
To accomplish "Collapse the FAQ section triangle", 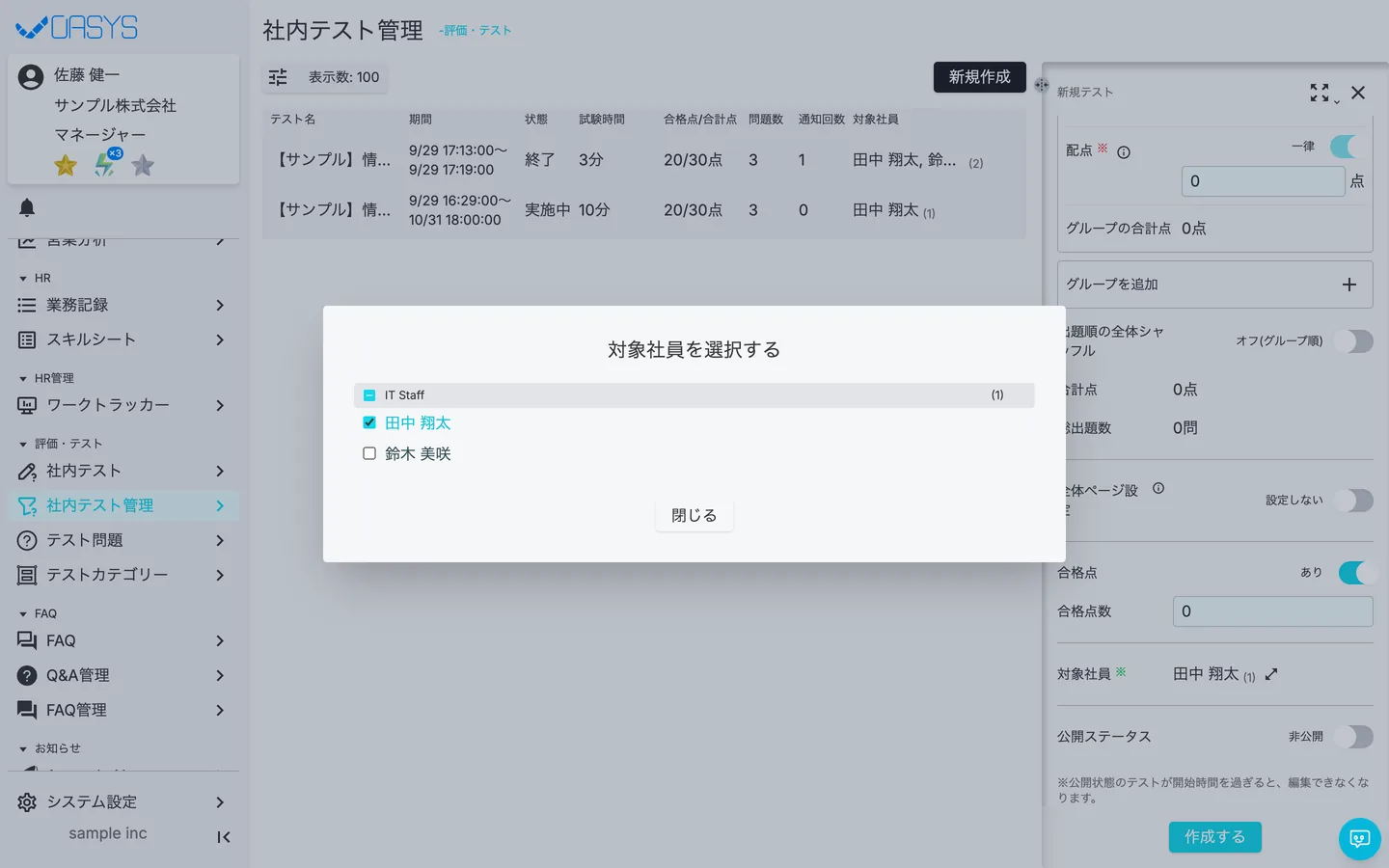I will tap(23, 614).
